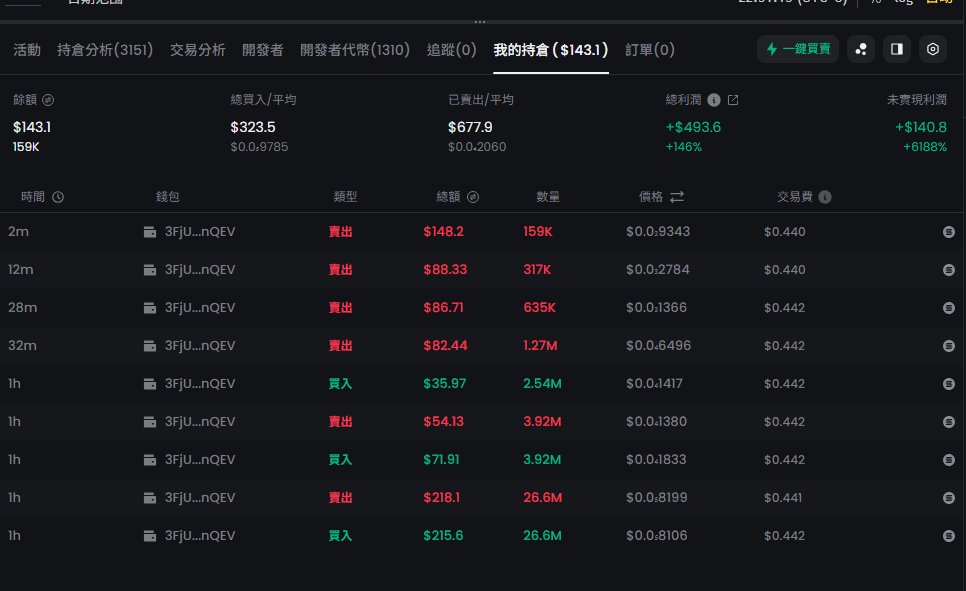The width and height of the screenshot is (966, 591).
Task: Click the 交易費 info icon
Action: (x=825, y=197)
